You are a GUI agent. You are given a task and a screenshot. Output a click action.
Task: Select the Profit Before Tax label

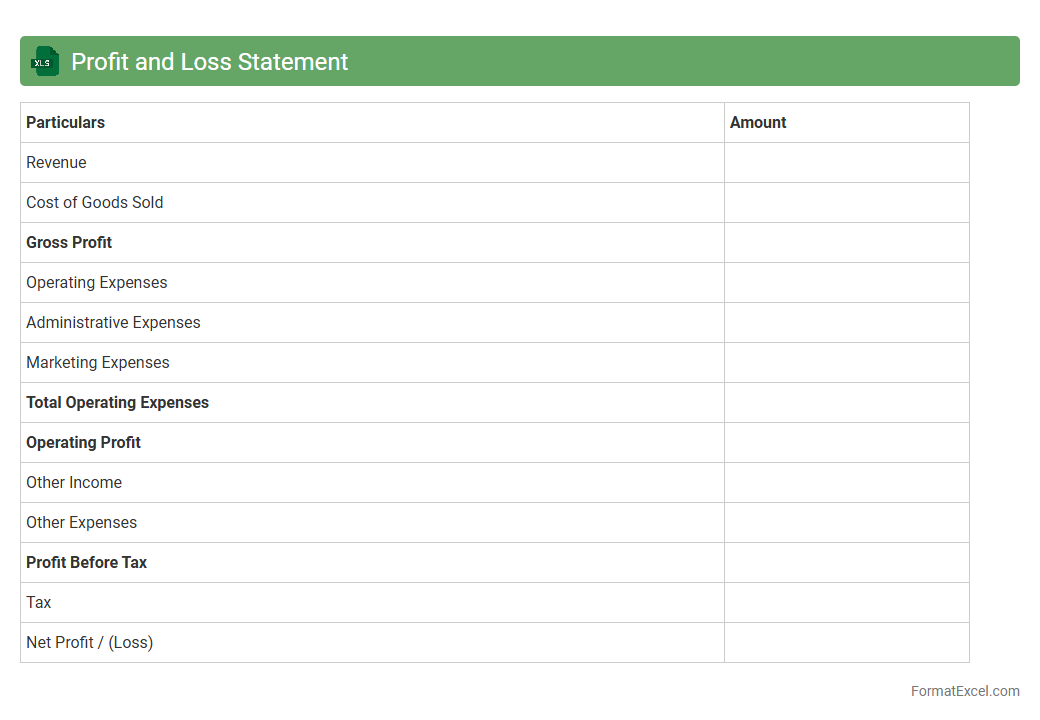pos(86,562)
